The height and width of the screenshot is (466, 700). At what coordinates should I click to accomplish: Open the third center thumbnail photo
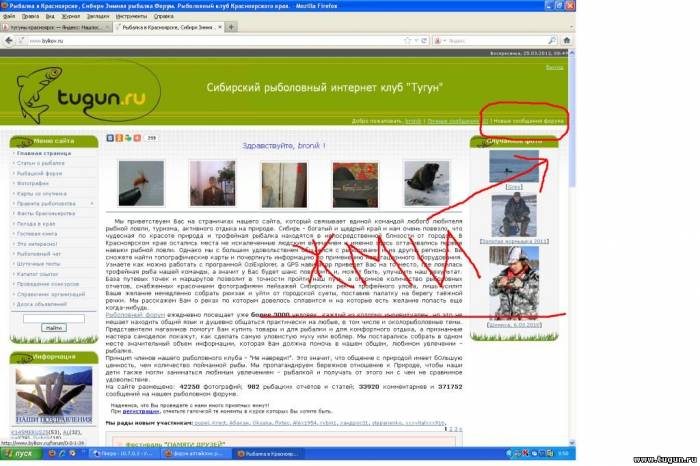284,184
